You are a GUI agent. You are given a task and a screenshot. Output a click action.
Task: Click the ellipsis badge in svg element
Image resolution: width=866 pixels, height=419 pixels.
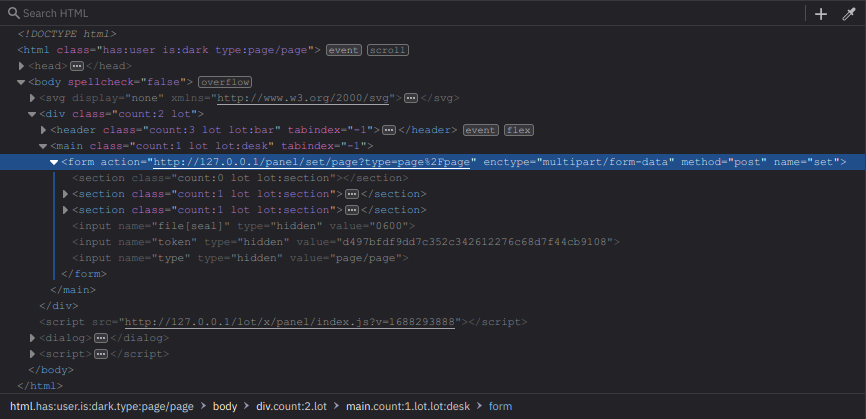coord(410,98)
